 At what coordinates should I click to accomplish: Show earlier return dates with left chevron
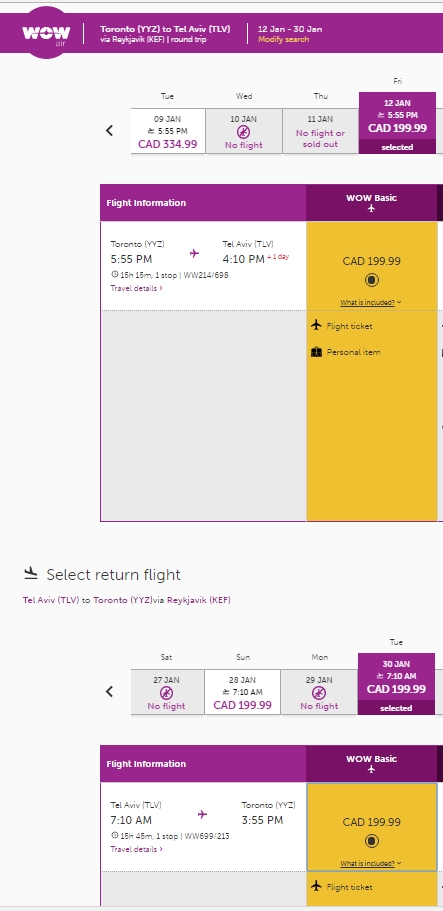tap(109, 691)
